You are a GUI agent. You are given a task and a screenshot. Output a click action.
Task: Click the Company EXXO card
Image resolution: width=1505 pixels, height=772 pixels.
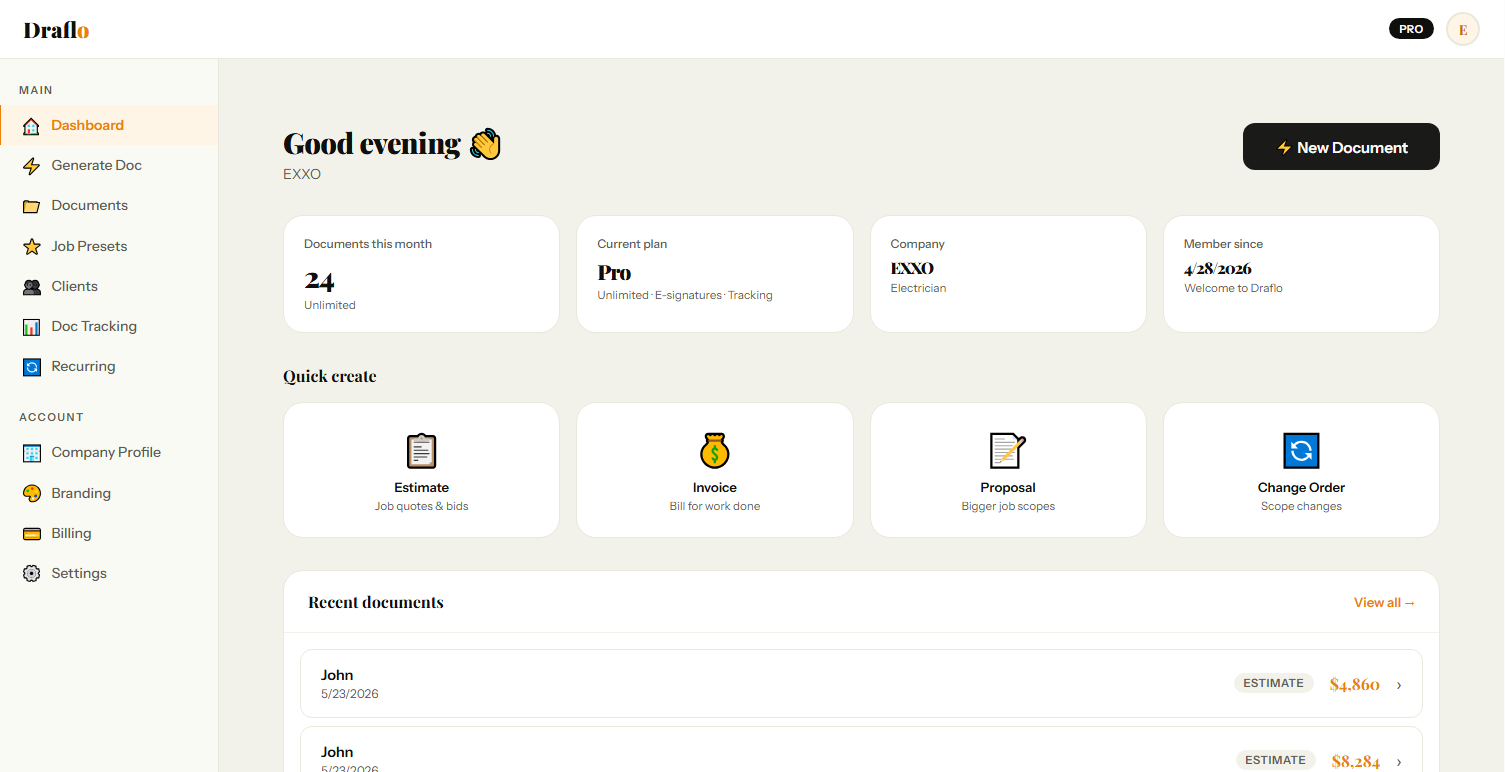[x=1008, y=274]
